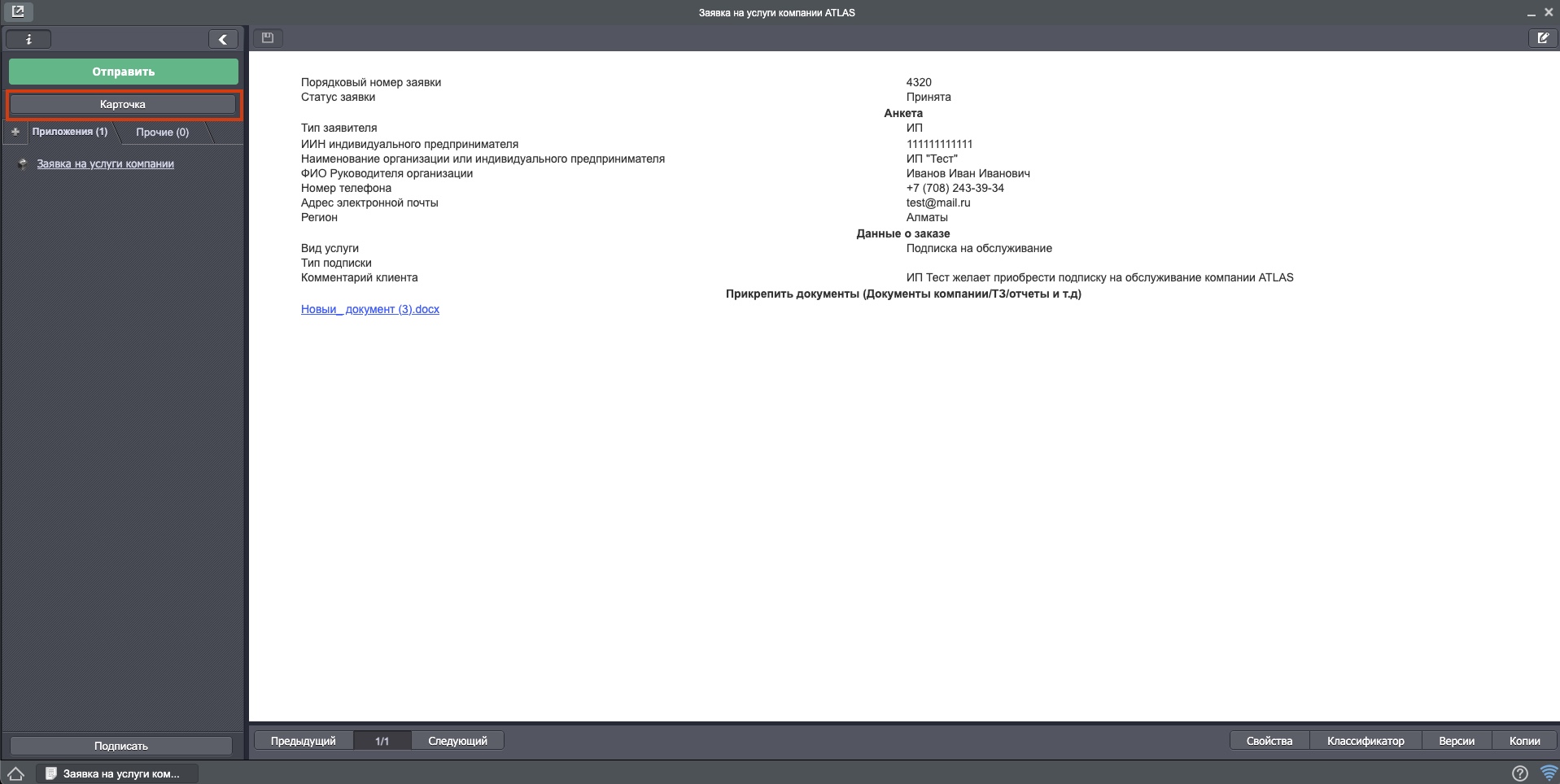Viewport: 1560px width, 784px height.
Task: Select Заявка на услуги компании attachment item
Action: [x=105, y=164]
